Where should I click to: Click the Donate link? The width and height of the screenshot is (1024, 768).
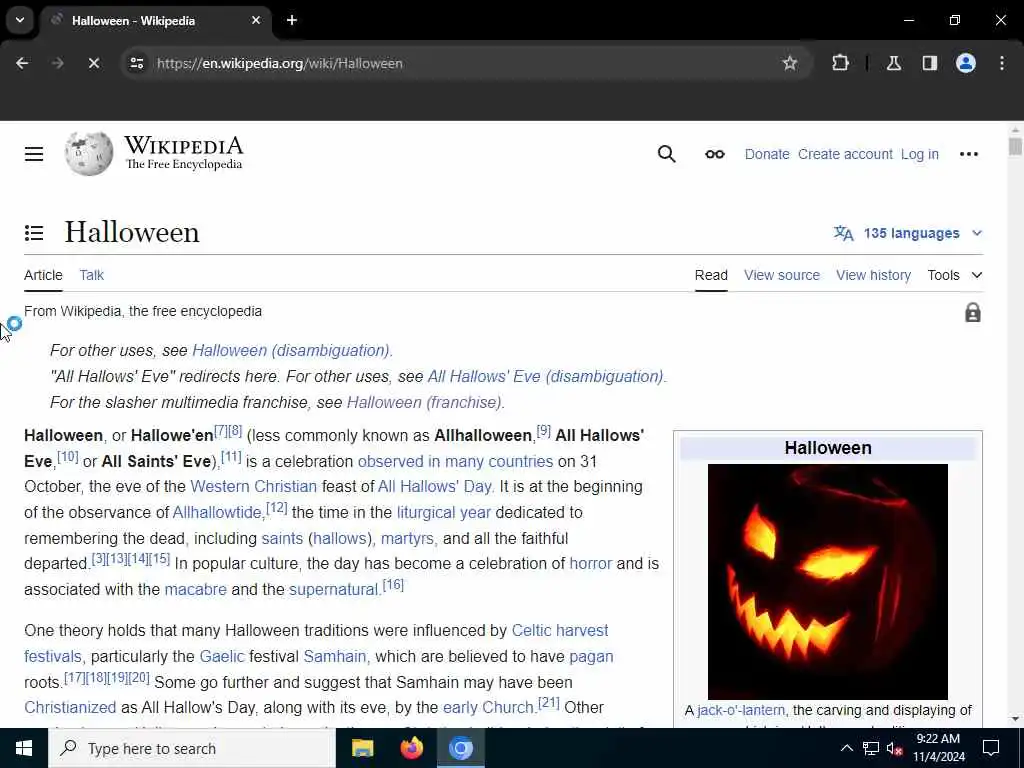(x=767, y=154)
